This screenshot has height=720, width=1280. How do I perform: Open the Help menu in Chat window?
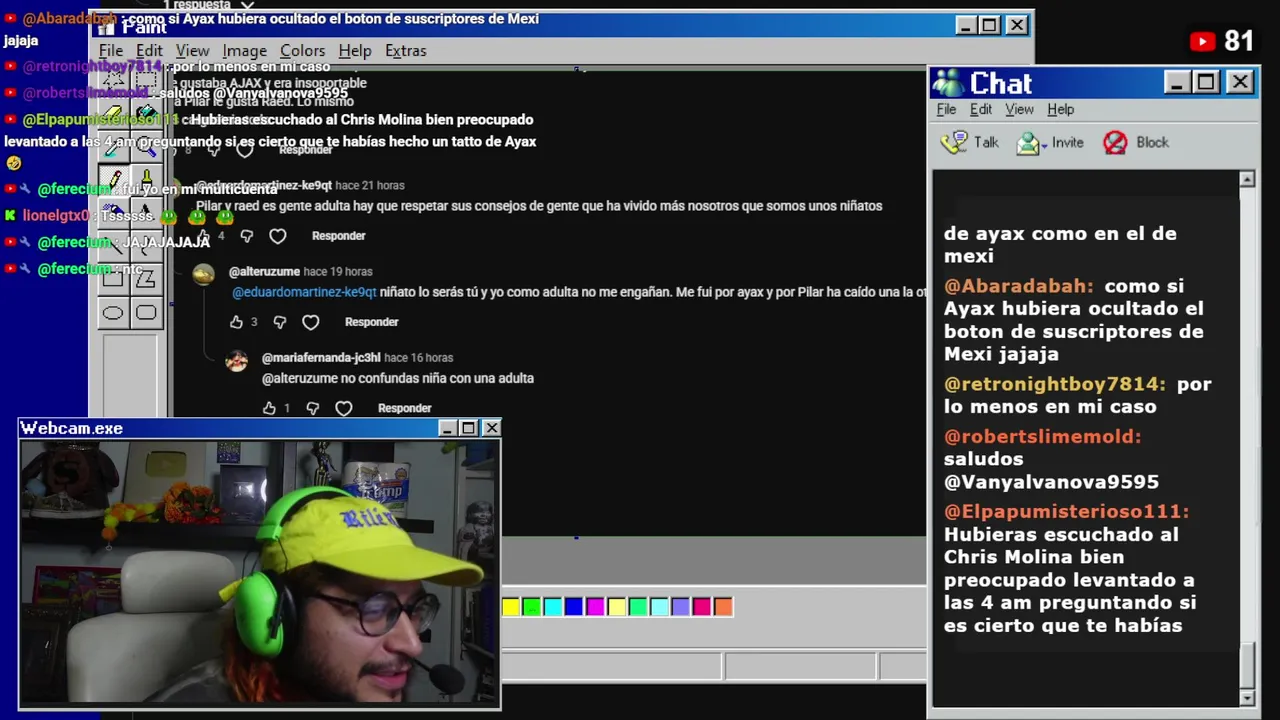tap(1060, 109)
